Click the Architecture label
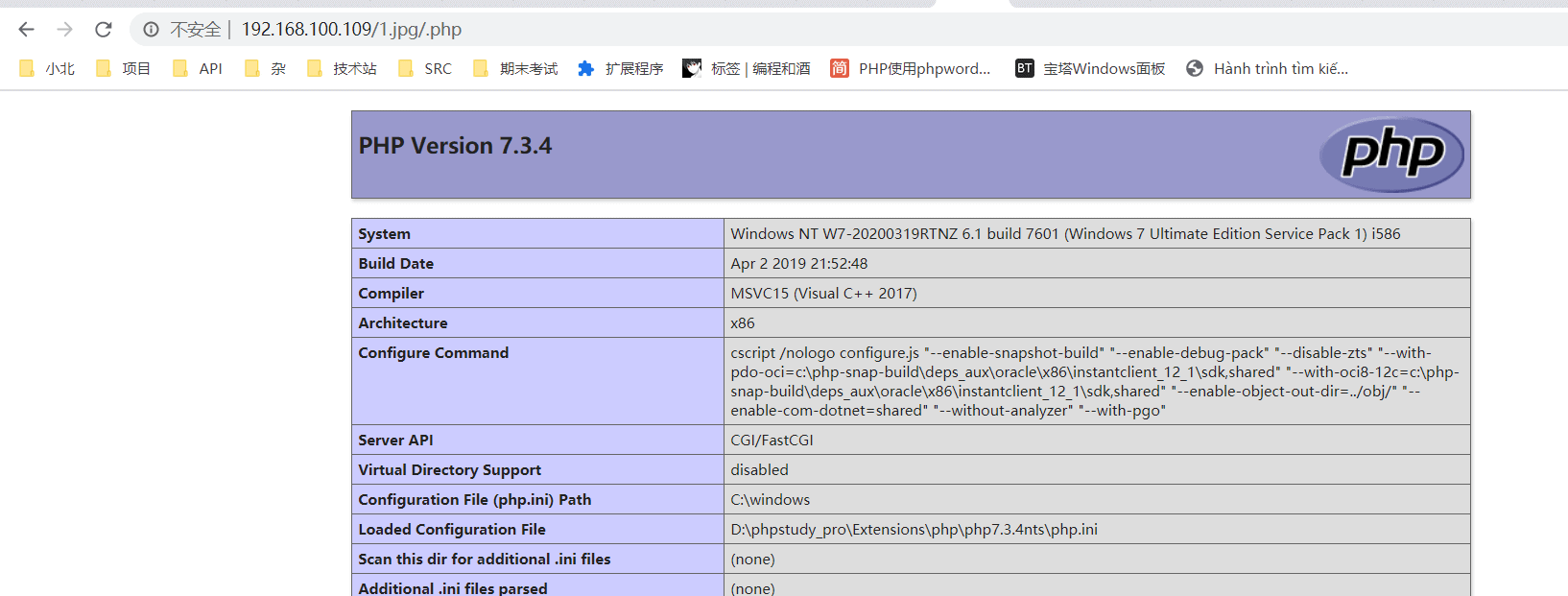1568x596 pixels. tap(403, 323)
